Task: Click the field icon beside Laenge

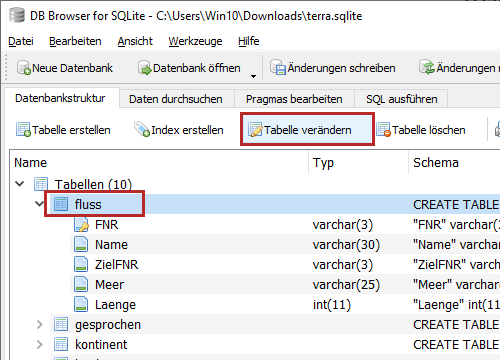Action: [x=81, y=304]
